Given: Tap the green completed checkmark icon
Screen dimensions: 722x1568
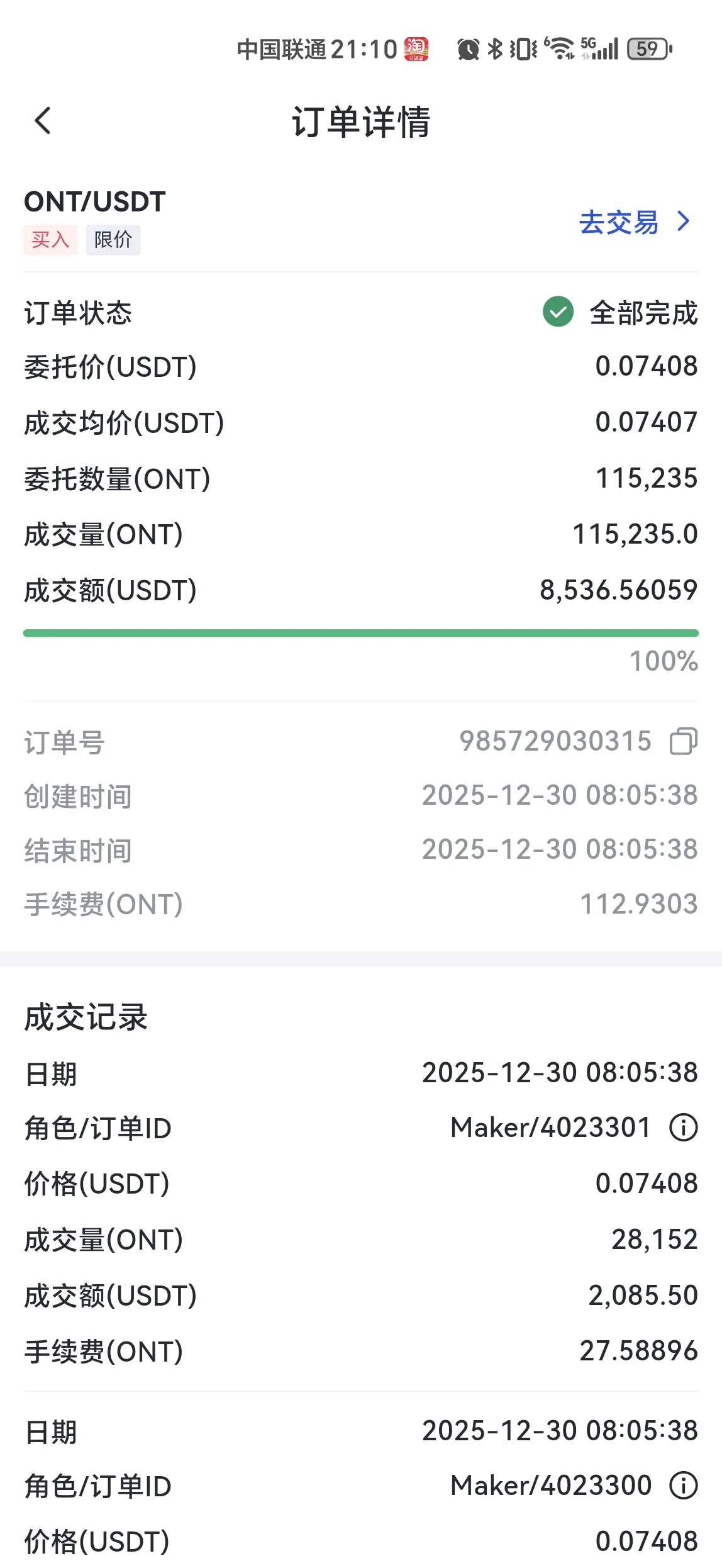Looking at the screenshot, I should point(558,311).
